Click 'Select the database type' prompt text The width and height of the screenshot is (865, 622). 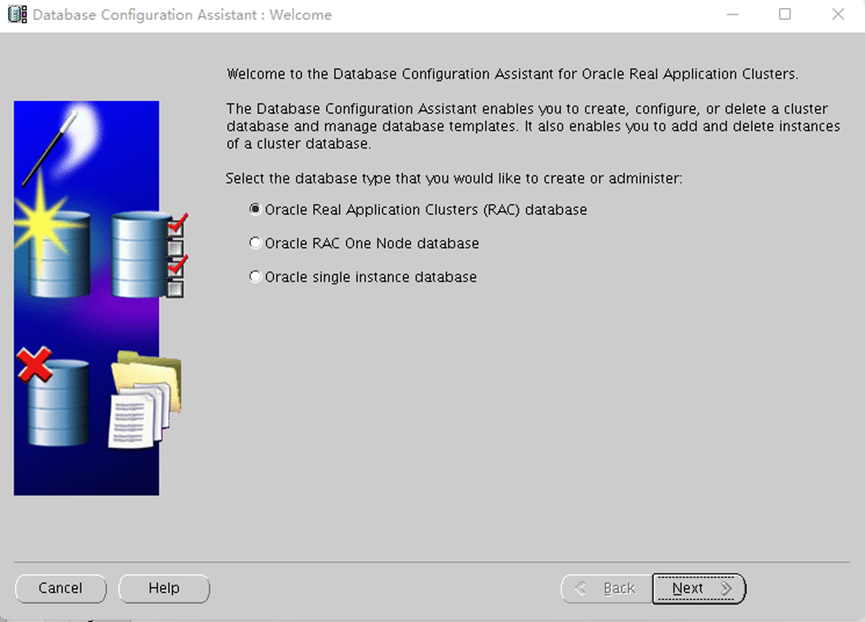[x=454, y=179]
